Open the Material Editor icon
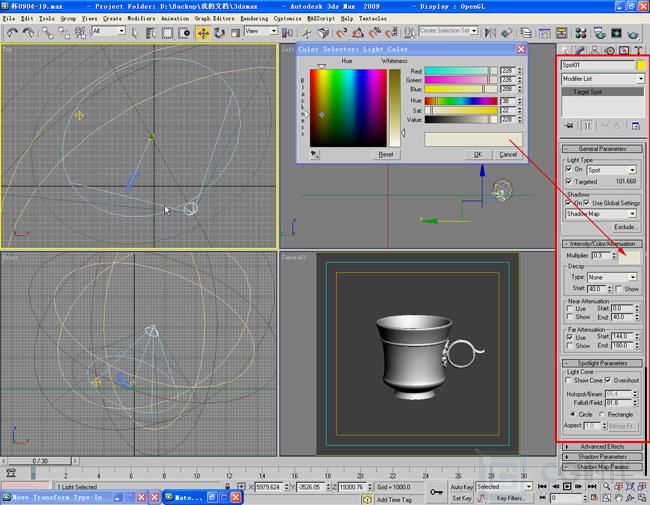 [x=581, y=33]
